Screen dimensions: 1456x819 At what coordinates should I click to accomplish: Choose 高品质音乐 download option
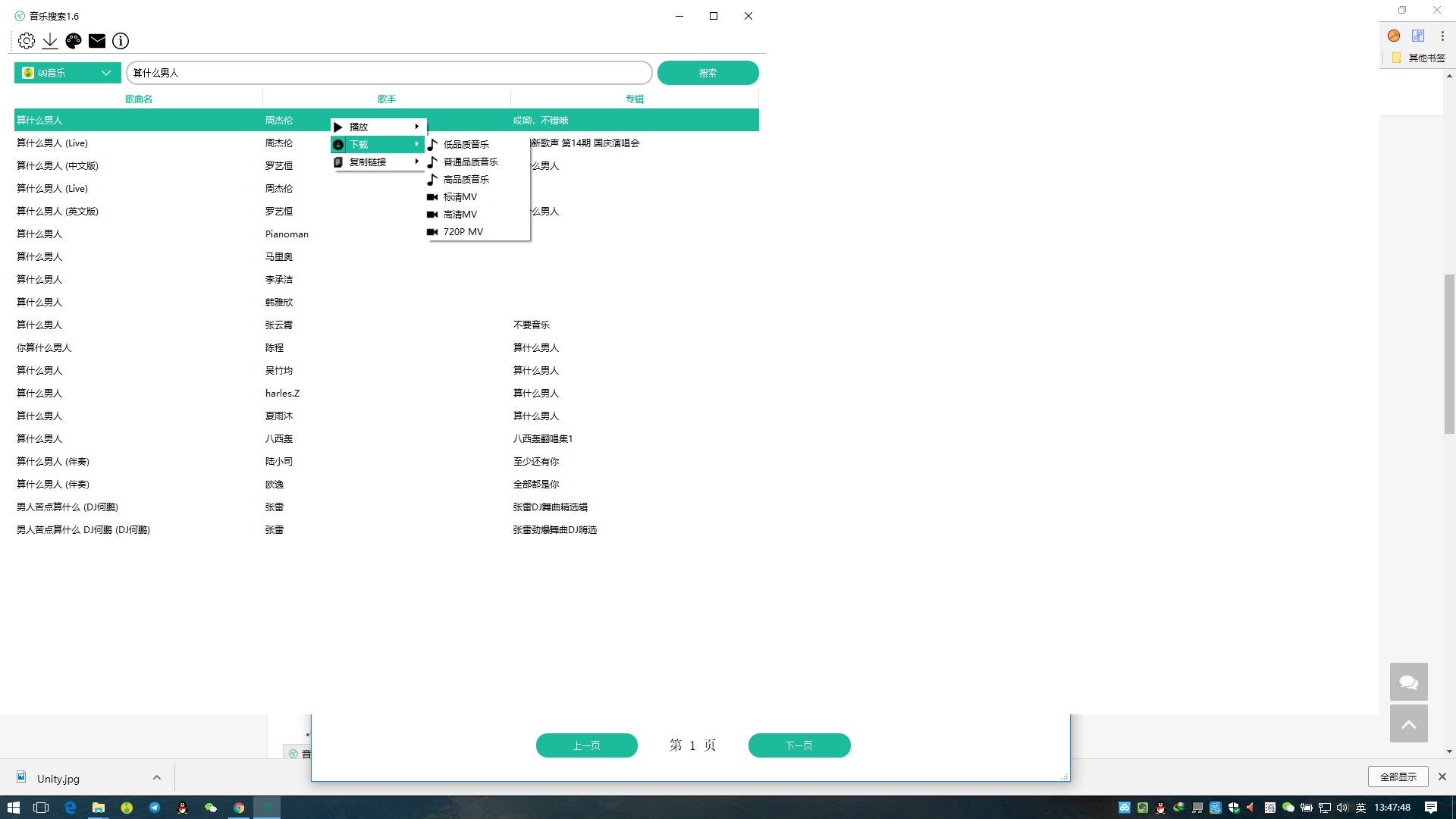click(466, 179)
